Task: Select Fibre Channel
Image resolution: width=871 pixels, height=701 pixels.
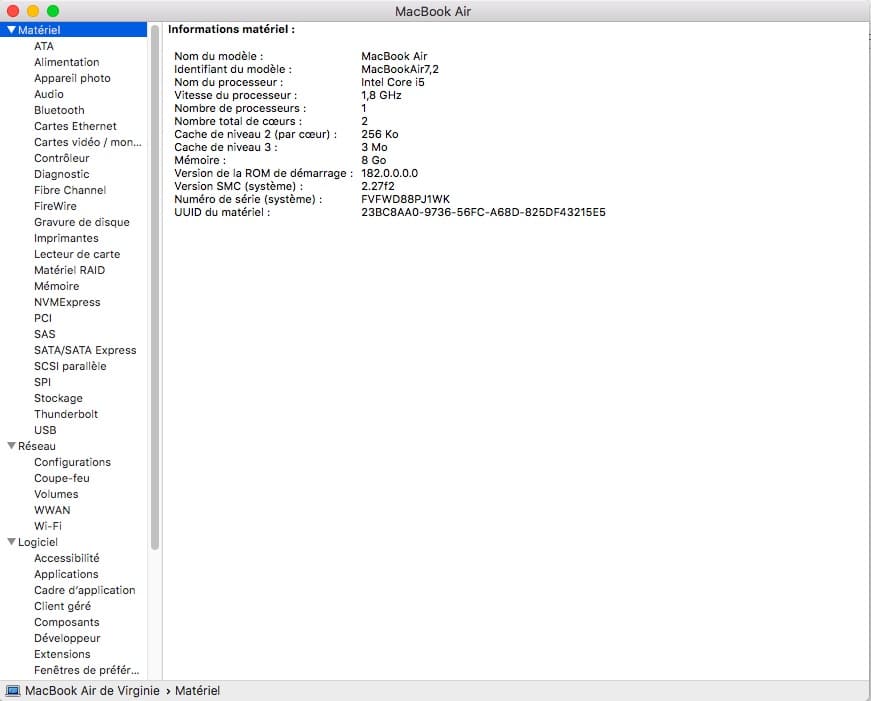Action: point(70,190)
